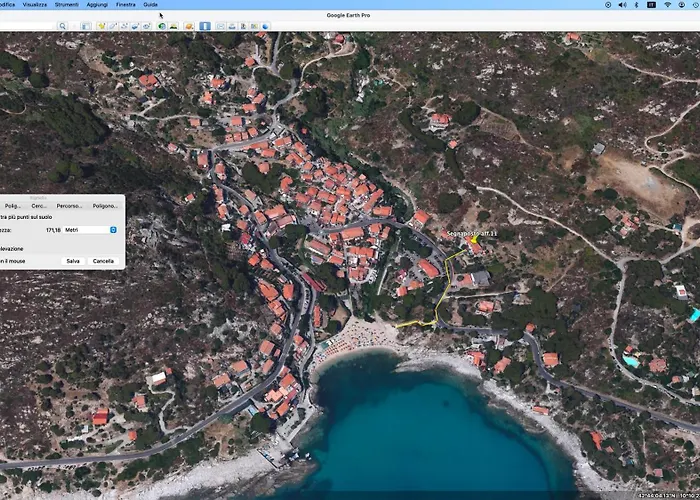Viewport: 700px width, 500px height.
Task: Click the email envelope toolbar icon
Action: [221, 25]
